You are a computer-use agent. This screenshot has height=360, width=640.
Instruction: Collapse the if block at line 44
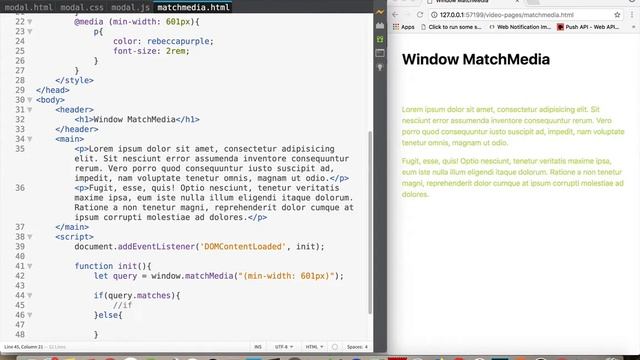(30, 296)
